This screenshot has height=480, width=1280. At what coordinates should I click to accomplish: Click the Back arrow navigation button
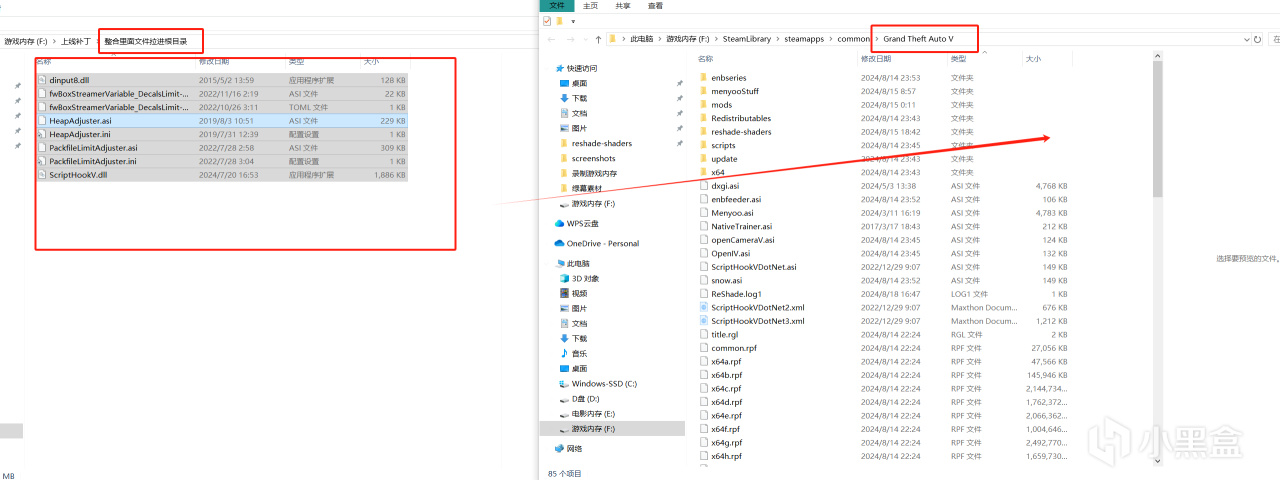550,39
